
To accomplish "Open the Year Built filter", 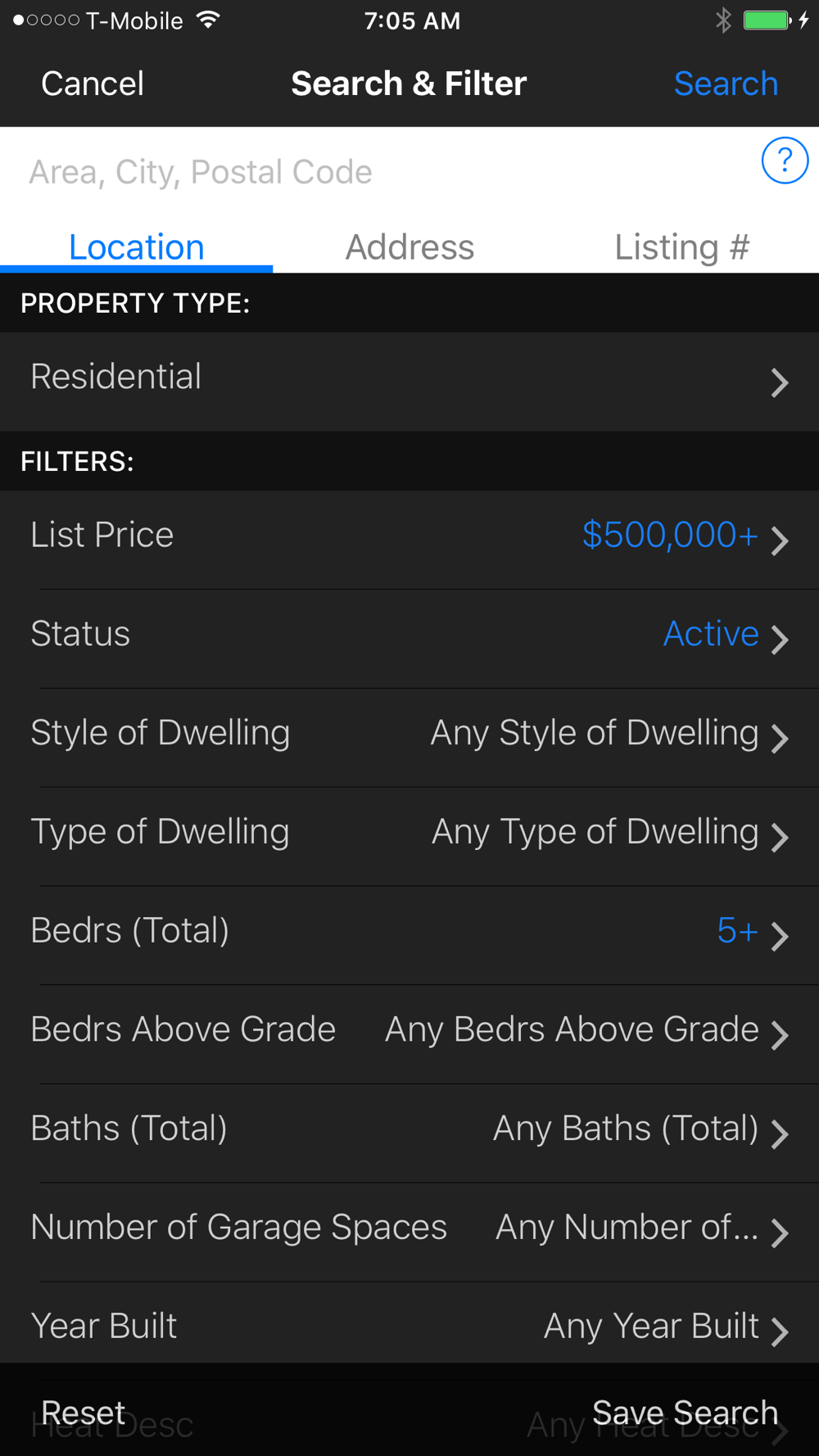I will pyautogui.click(x=409, y=1327).
